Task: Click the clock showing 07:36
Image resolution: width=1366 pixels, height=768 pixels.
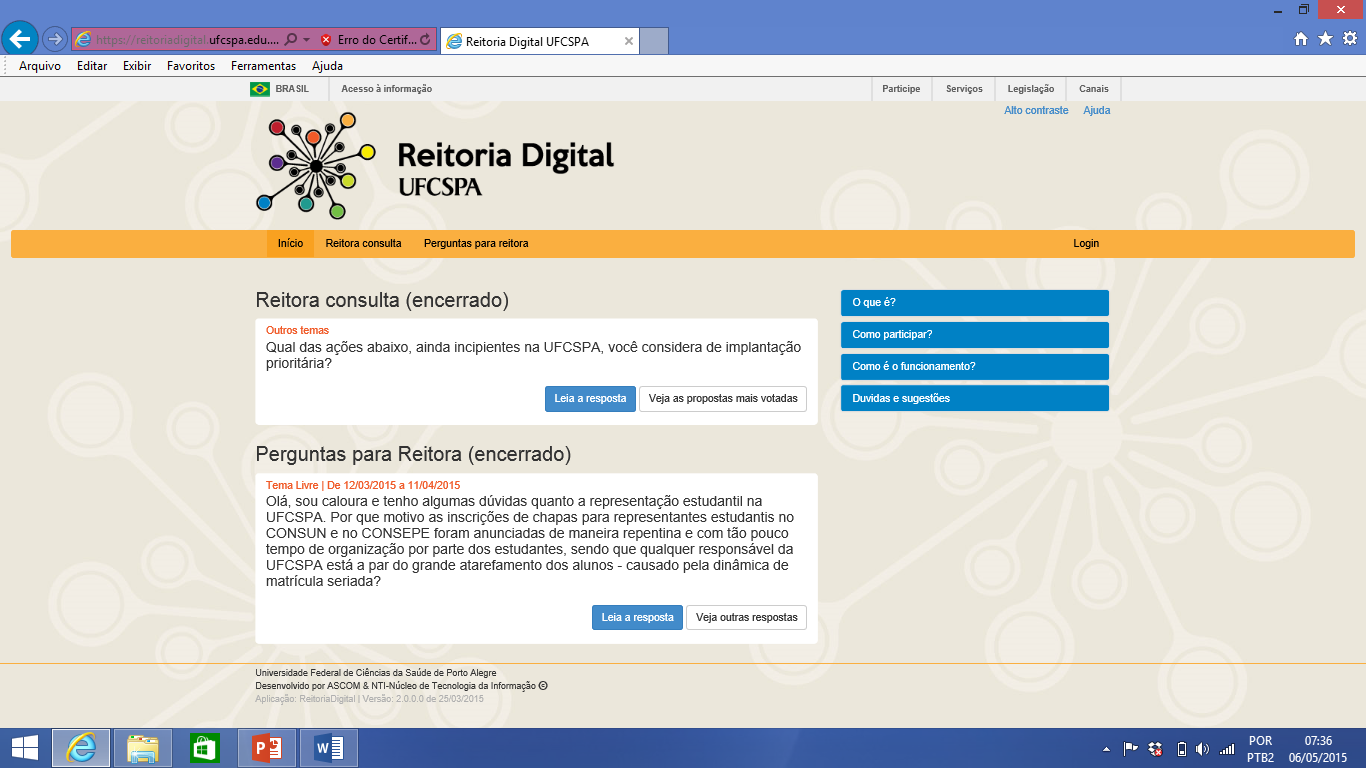Action: tap(1319, 749)
